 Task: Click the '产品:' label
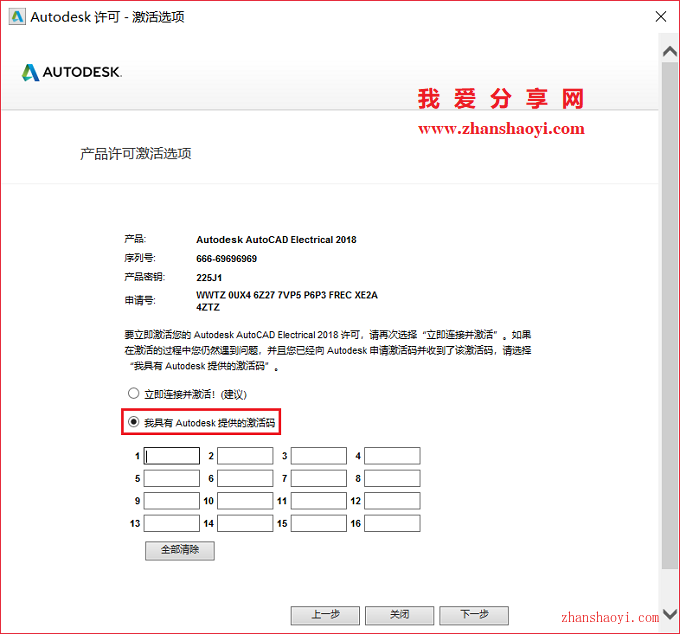click(x=135, y=239)
